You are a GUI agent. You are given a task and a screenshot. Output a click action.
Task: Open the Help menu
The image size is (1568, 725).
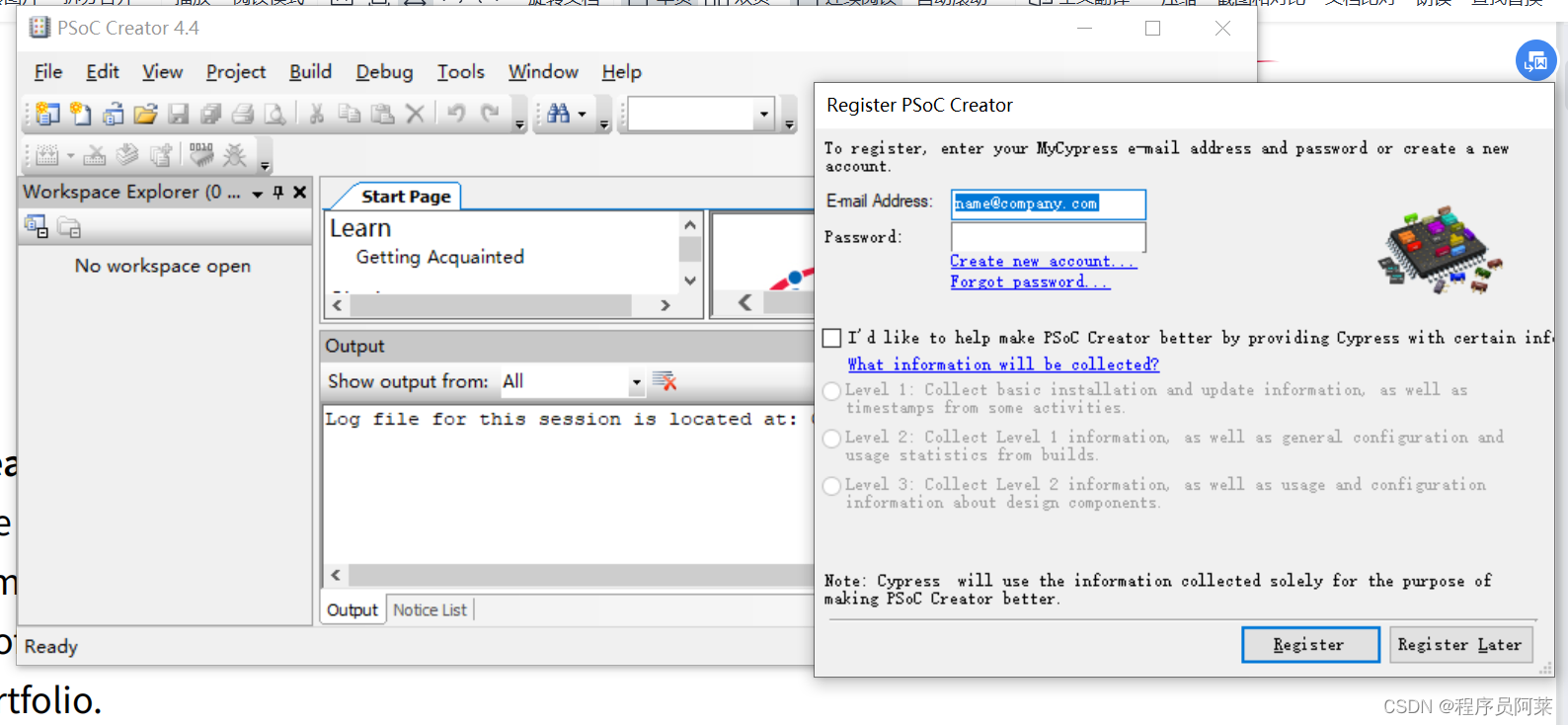coord(622,72)
